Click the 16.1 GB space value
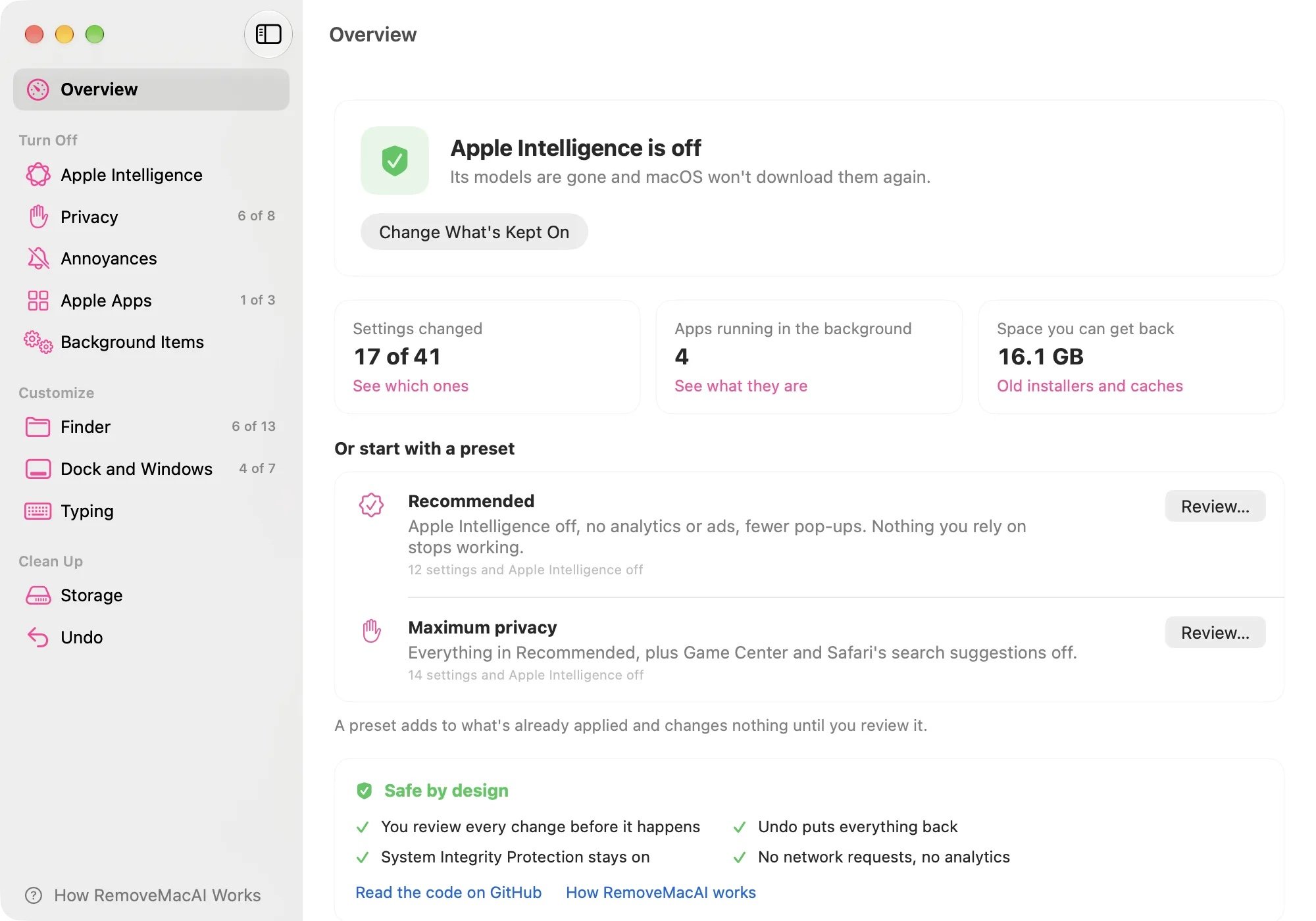This screenshot has width=1316, height=921. pyautogui.click(x=1040, y=357)
